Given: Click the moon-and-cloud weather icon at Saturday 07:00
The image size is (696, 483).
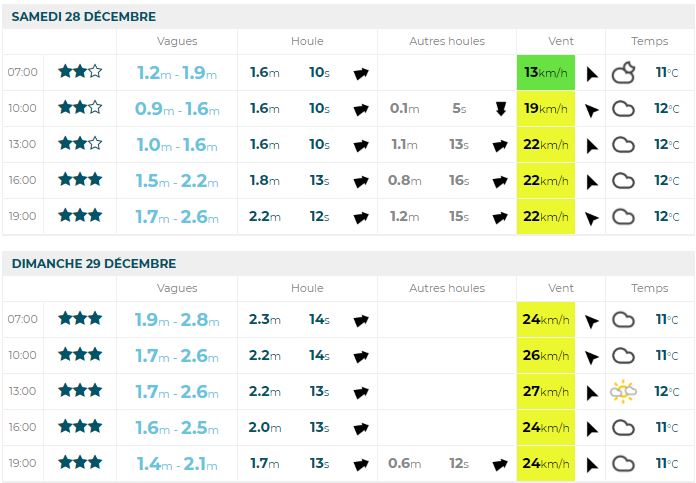Looking at the screenshot, I should click(x=624, y=72).
